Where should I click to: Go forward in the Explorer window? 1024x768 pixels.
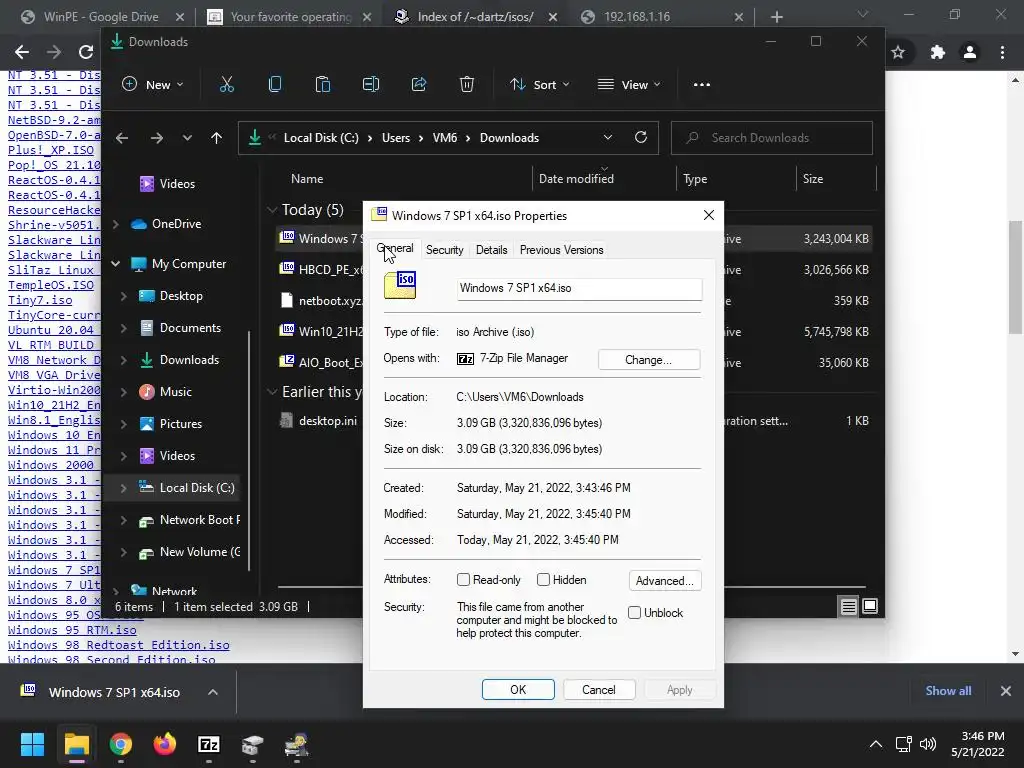pyautogui.click(x=157, y=138)
